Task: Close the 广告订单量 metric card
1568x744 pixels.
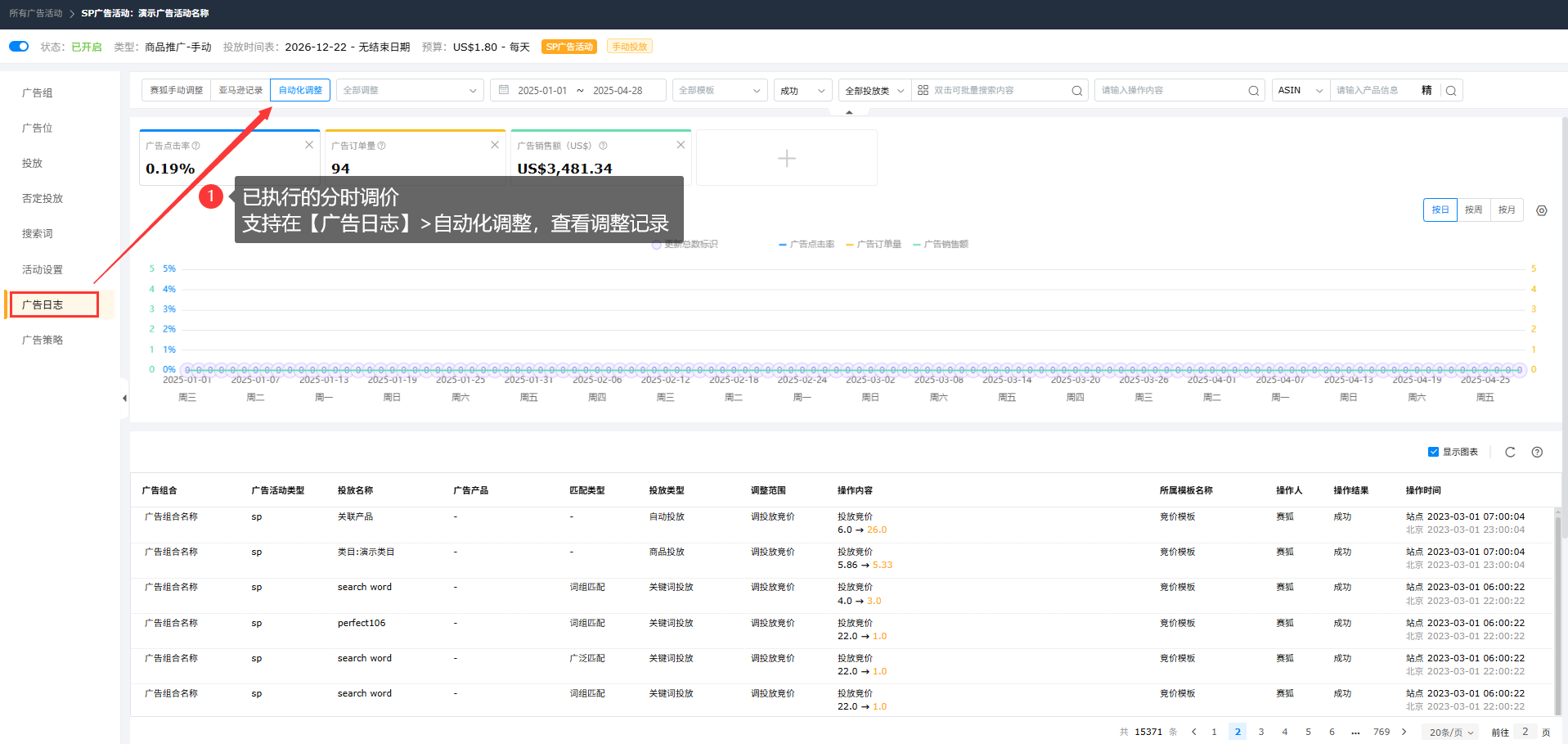Action: point(495,145)
